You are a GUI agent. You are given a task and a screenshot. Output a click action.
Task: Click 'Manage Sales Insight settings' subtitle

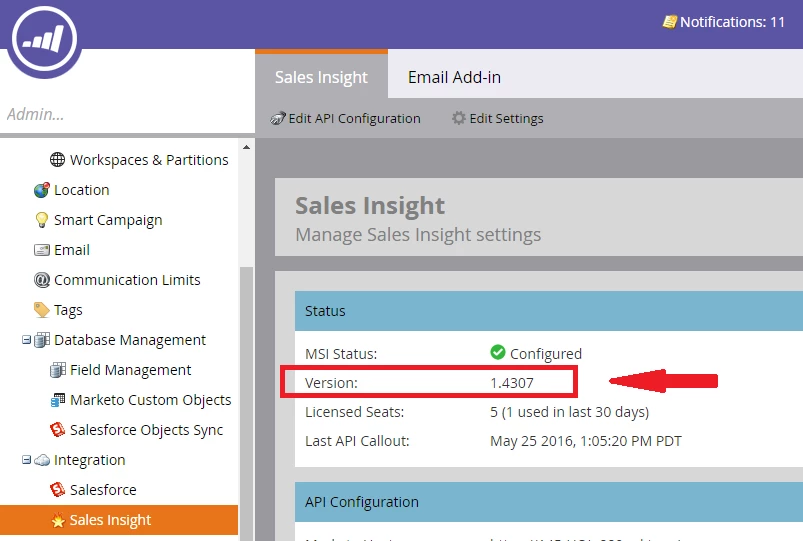[x=418, y=235]
